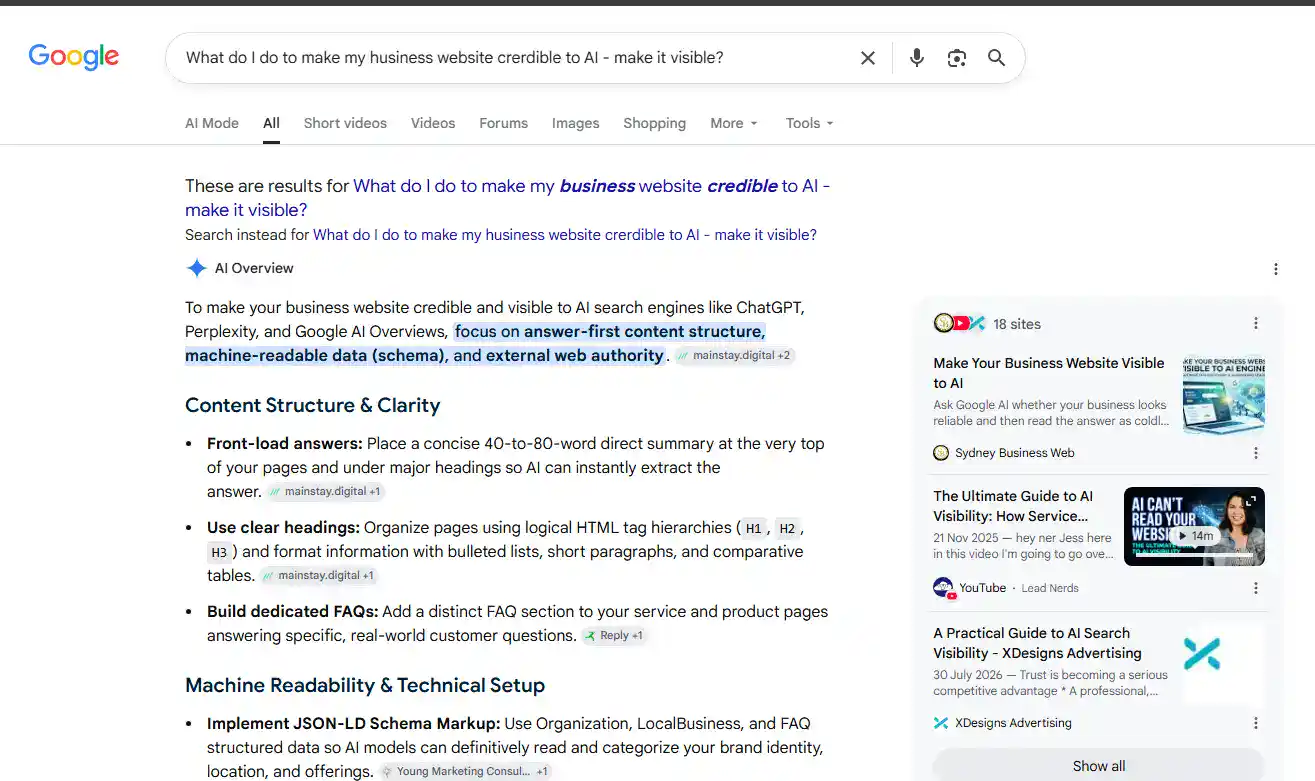This screenshot has width=1315, height=781.
Task: Click the highlighted 'focus on answer-first content structure' text
Action: tap(611, 331)
